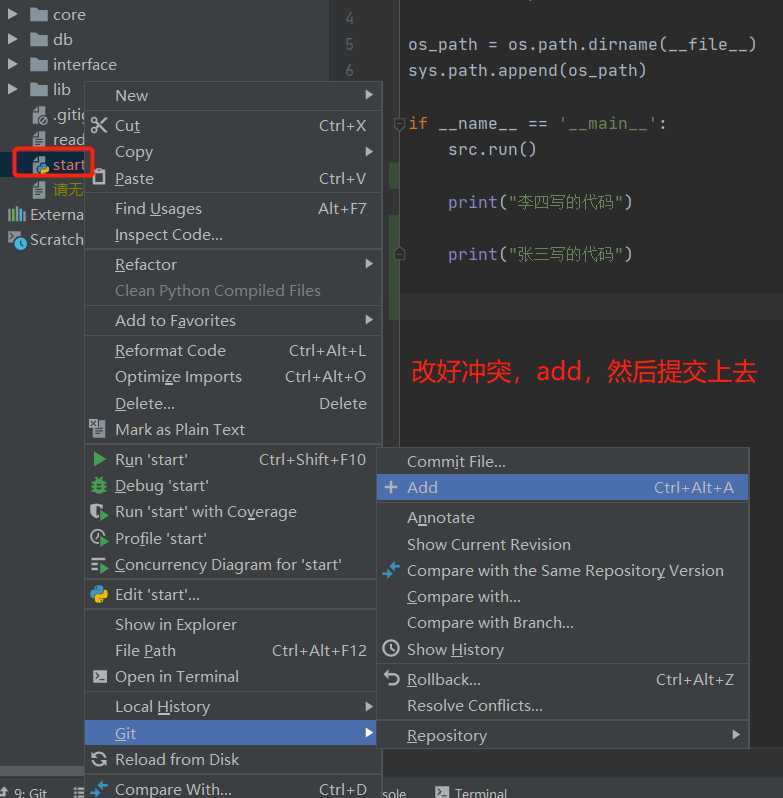The height and width of the screenshot is (798, 783).
Task: Click the Terminal tool window icon
Action: [442, 792]
